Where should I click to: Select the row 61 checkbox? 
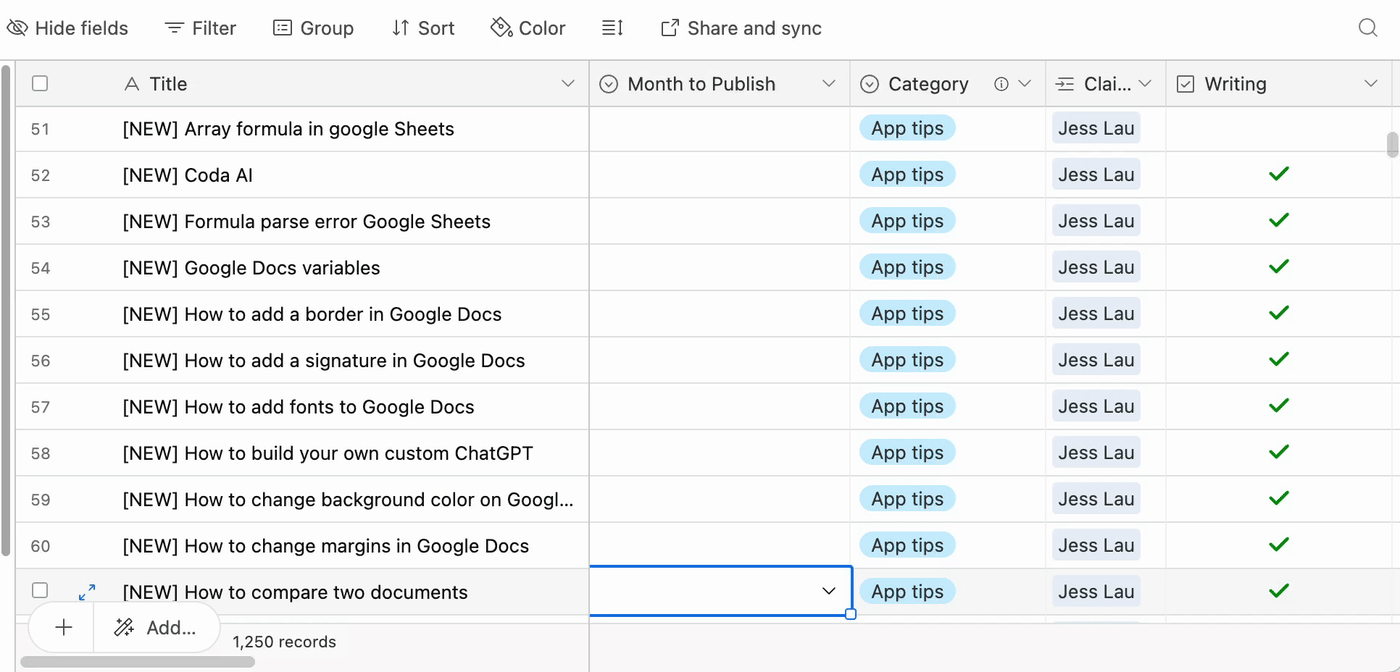tap(40, 591)
